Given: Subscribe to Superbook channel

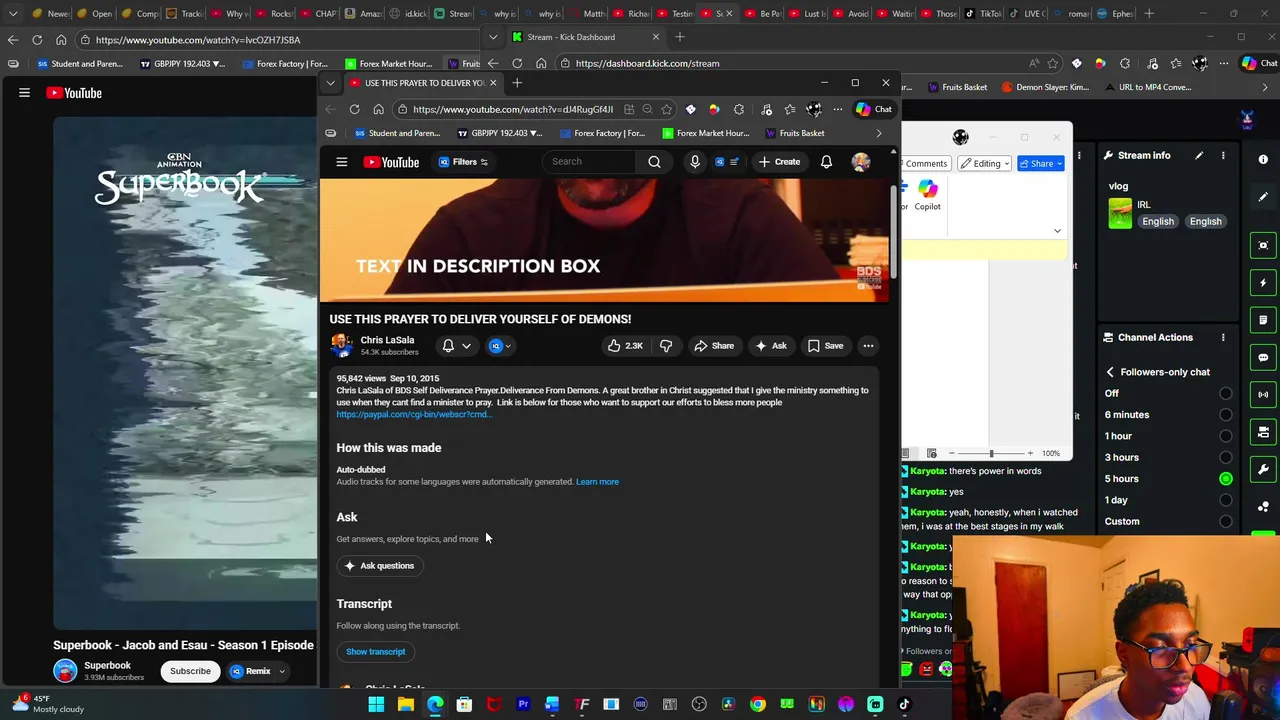Looking at the screenshot, I should pos(190,671).
